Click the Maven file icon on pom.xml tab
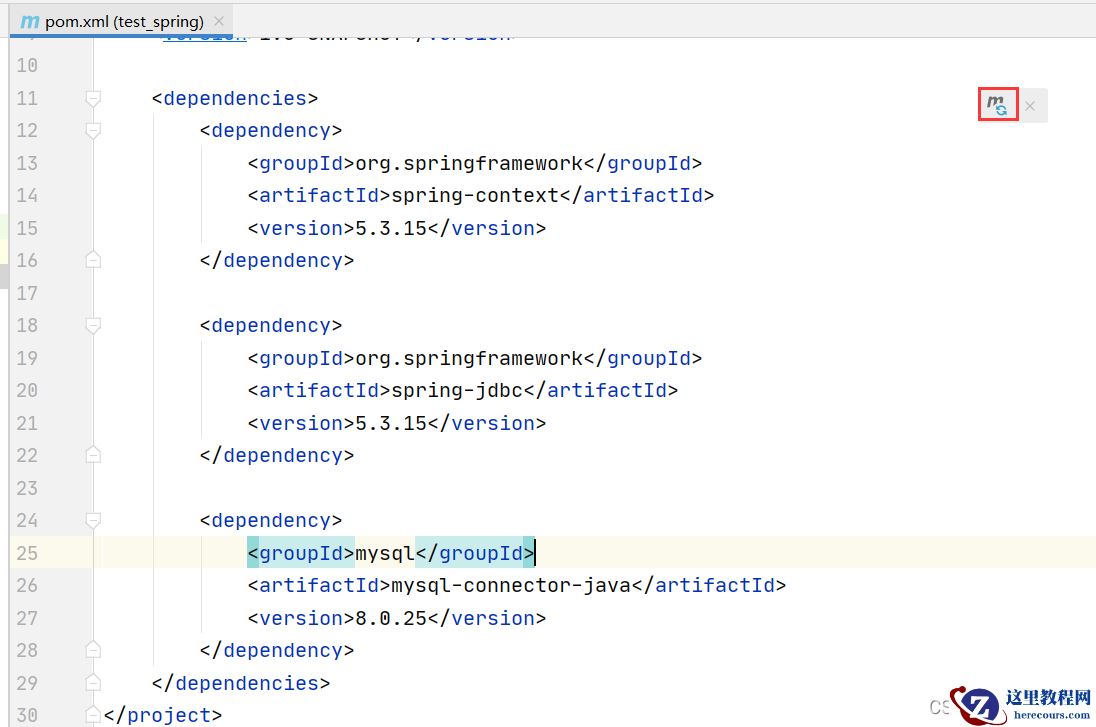The image size is (1096, 727). pos(30,22)
